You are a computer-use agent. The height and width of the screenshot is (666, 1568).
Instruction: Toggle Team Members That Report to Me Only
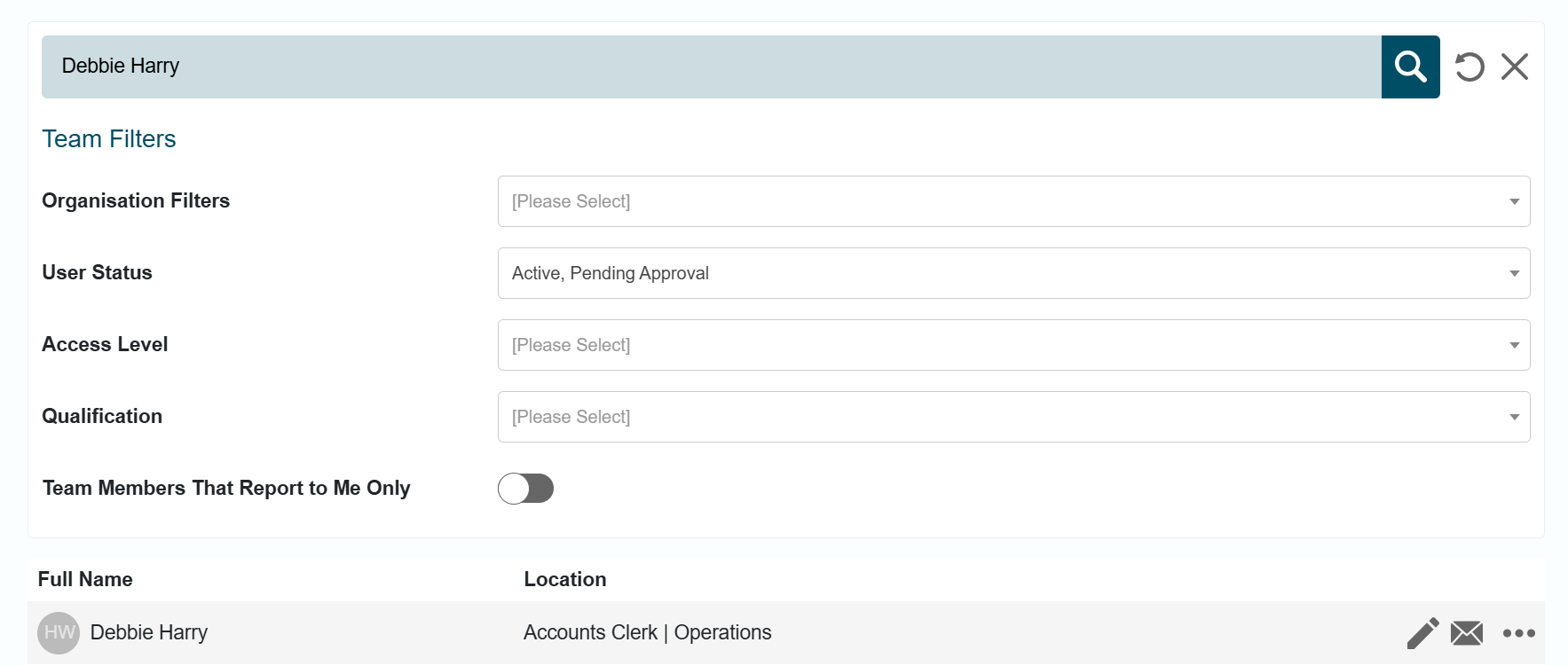click(x=525, y=489)
